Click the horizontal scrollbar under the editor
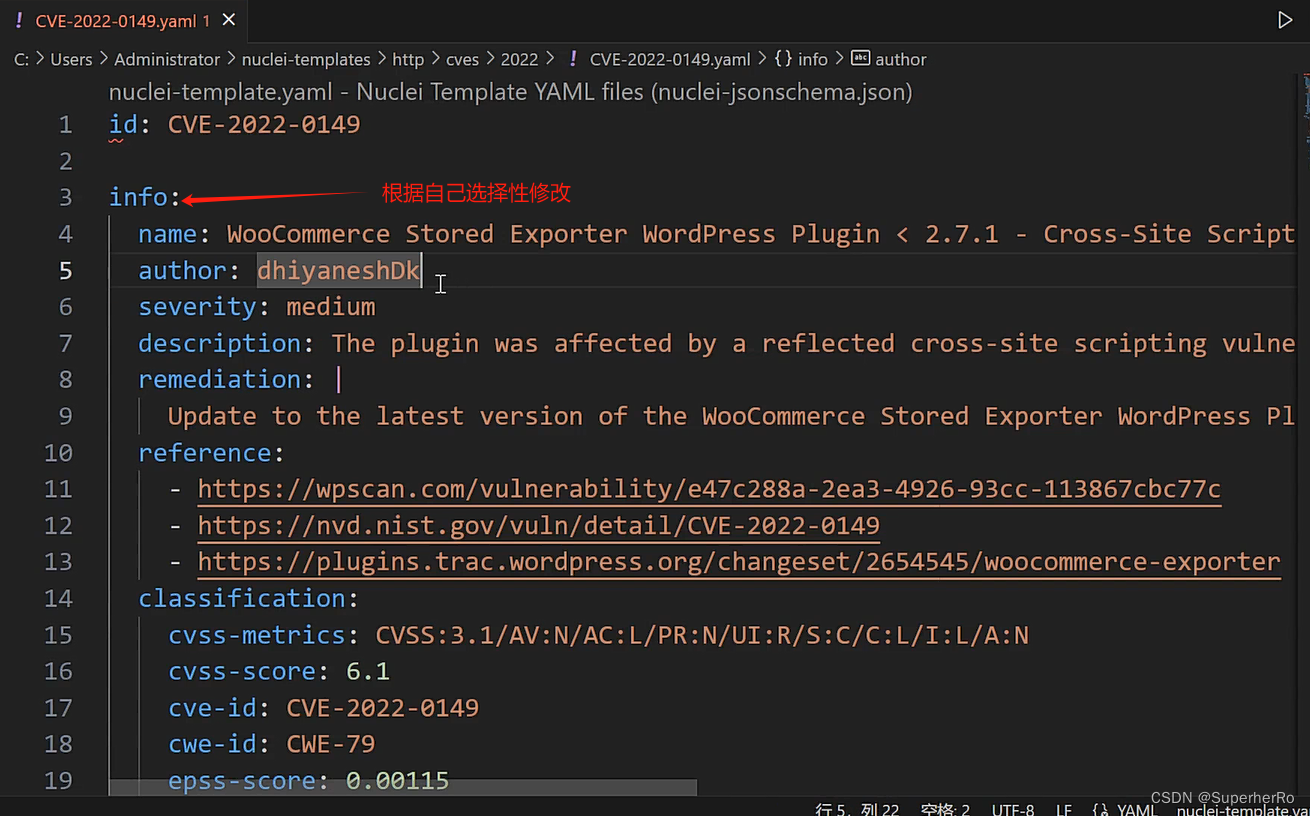 (x=403, y=788)
